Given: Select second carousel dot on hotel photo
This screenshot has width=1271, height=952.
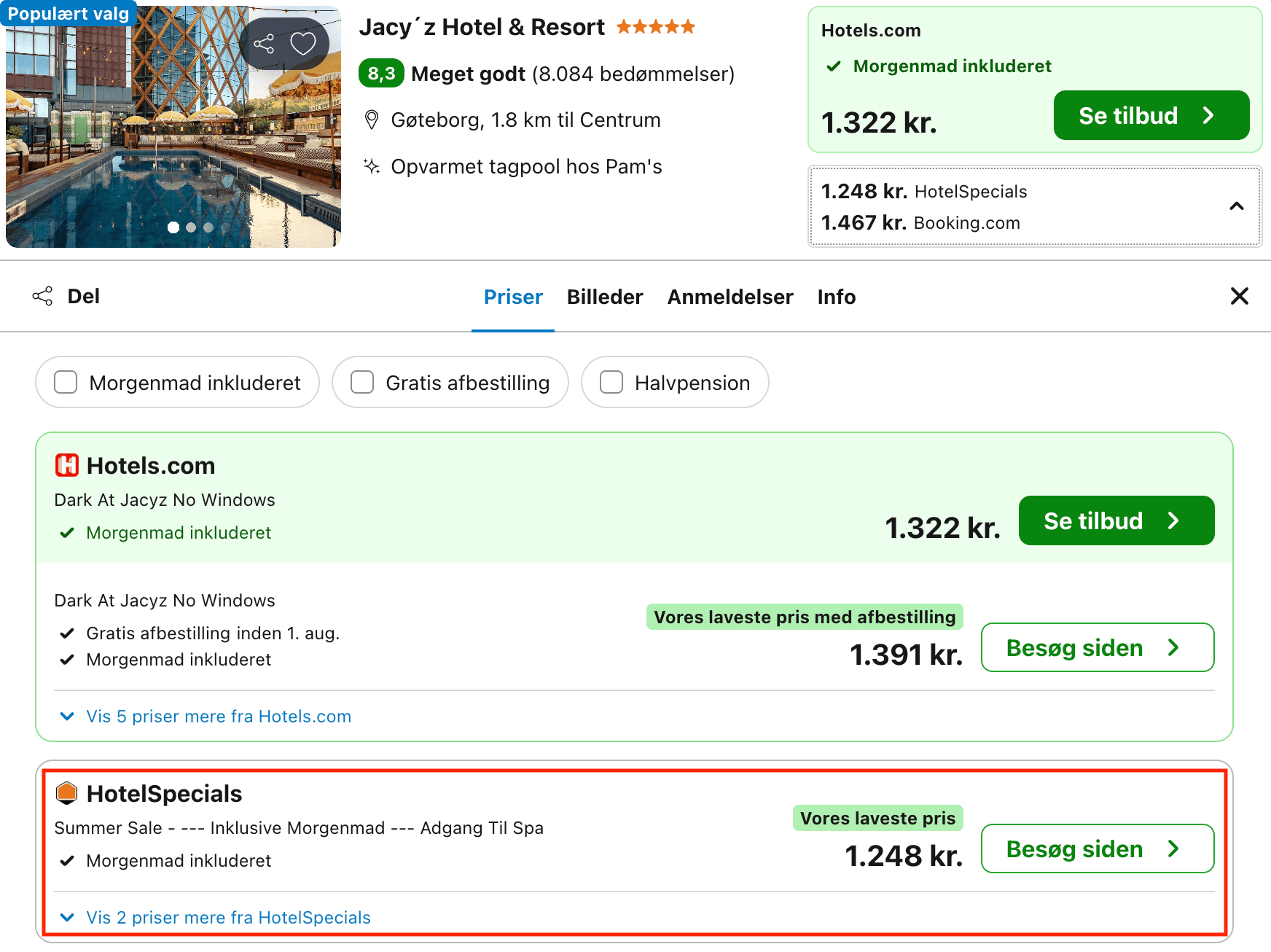Looking at the screenshot, I should [x=191, y=227].
